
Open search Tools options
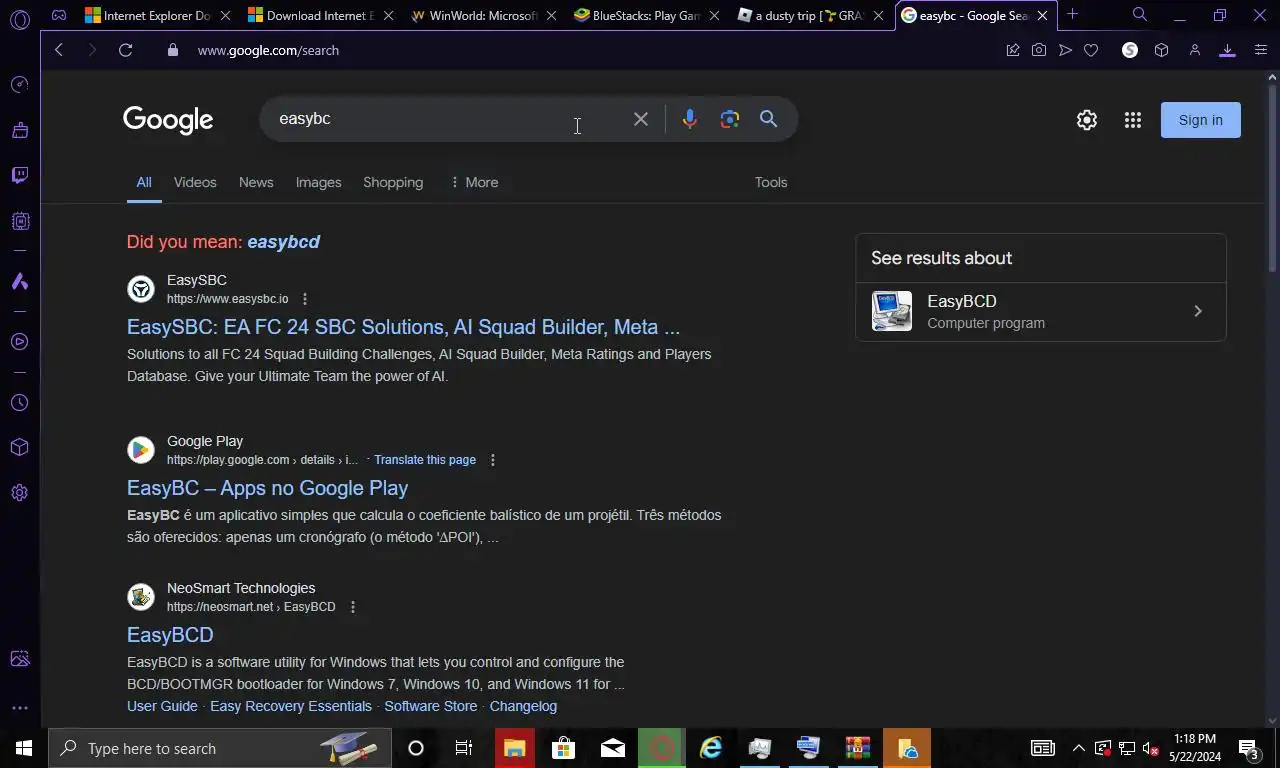point(771,182)
